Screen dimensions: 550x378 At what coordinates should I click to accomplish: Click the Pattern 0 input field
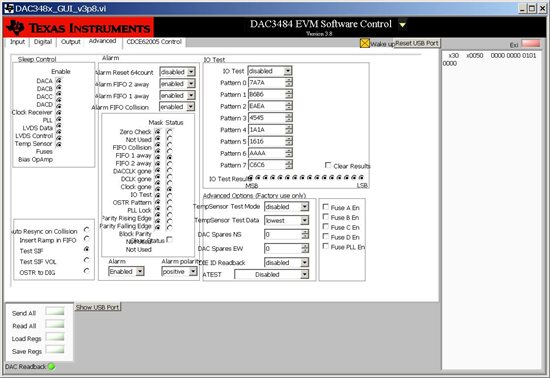pyautogui.click(x=267, y=83)
